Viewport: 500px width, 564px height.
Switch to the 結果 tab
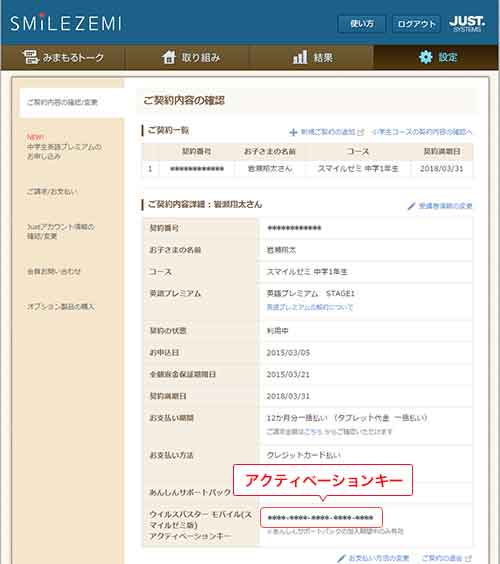point(312,57)
